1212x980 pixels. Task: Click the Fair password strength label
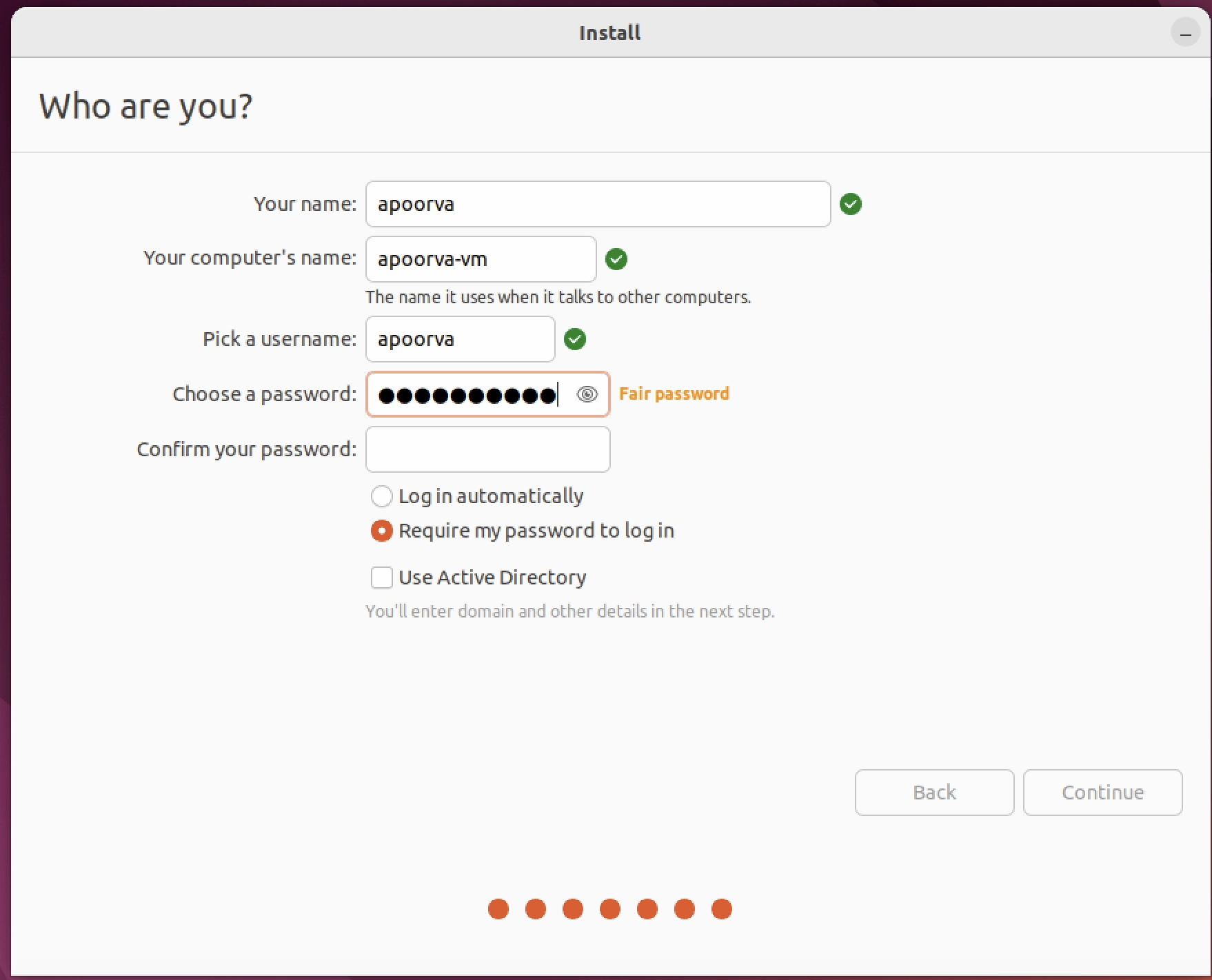coord(674,394)
